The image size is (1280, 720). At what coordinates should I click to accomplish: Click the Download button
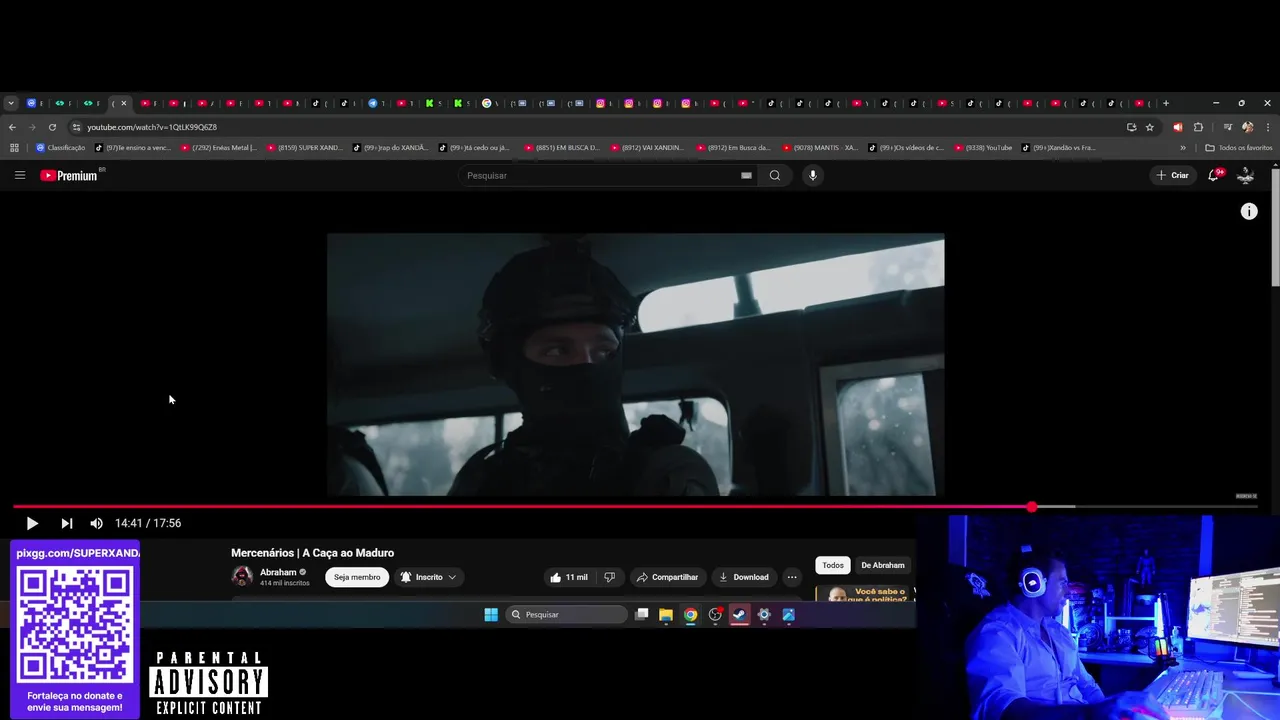coord(744,577)
